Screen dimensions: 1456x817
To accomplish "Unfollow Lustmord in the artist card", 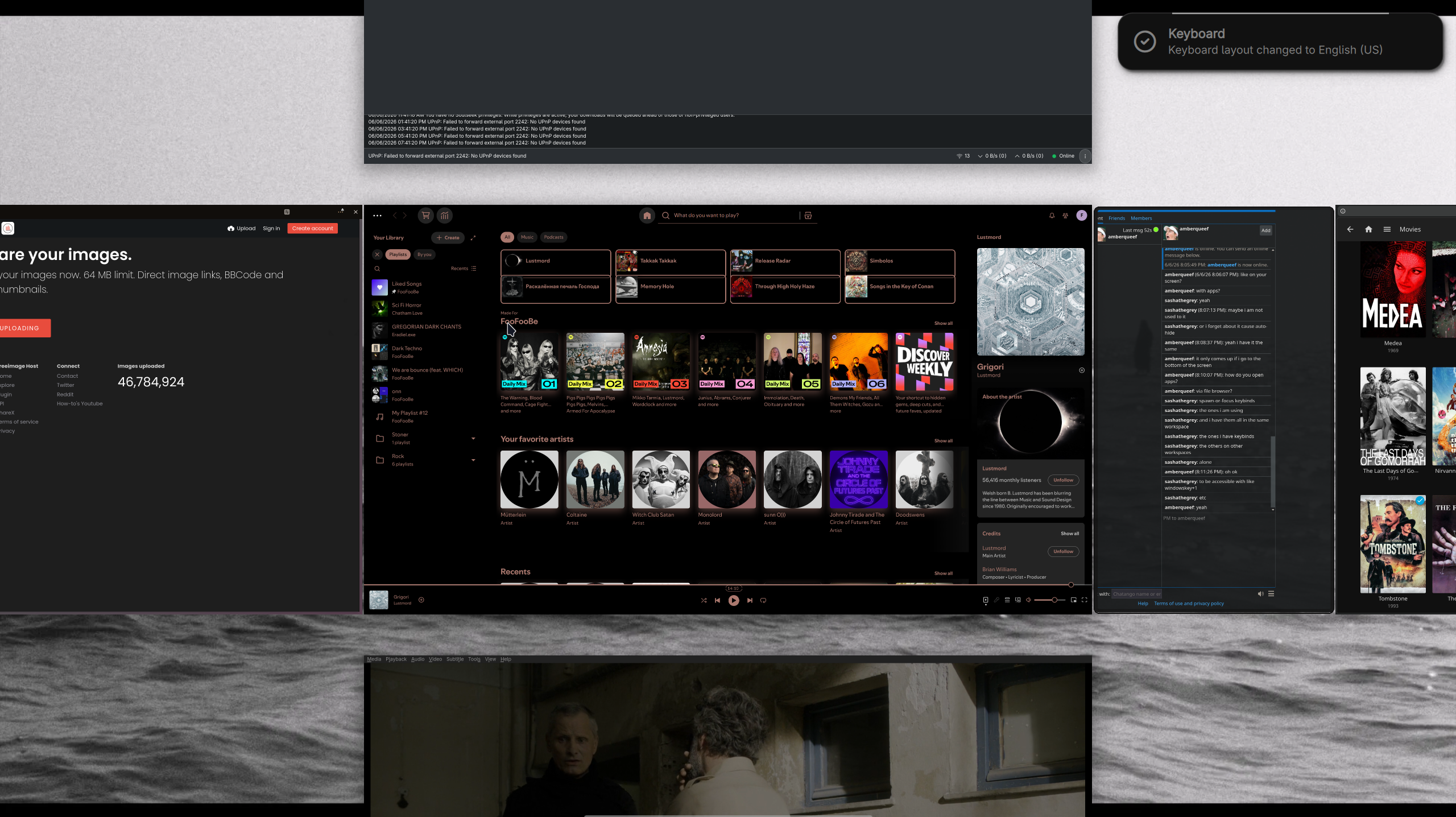I will [1063, 480].
